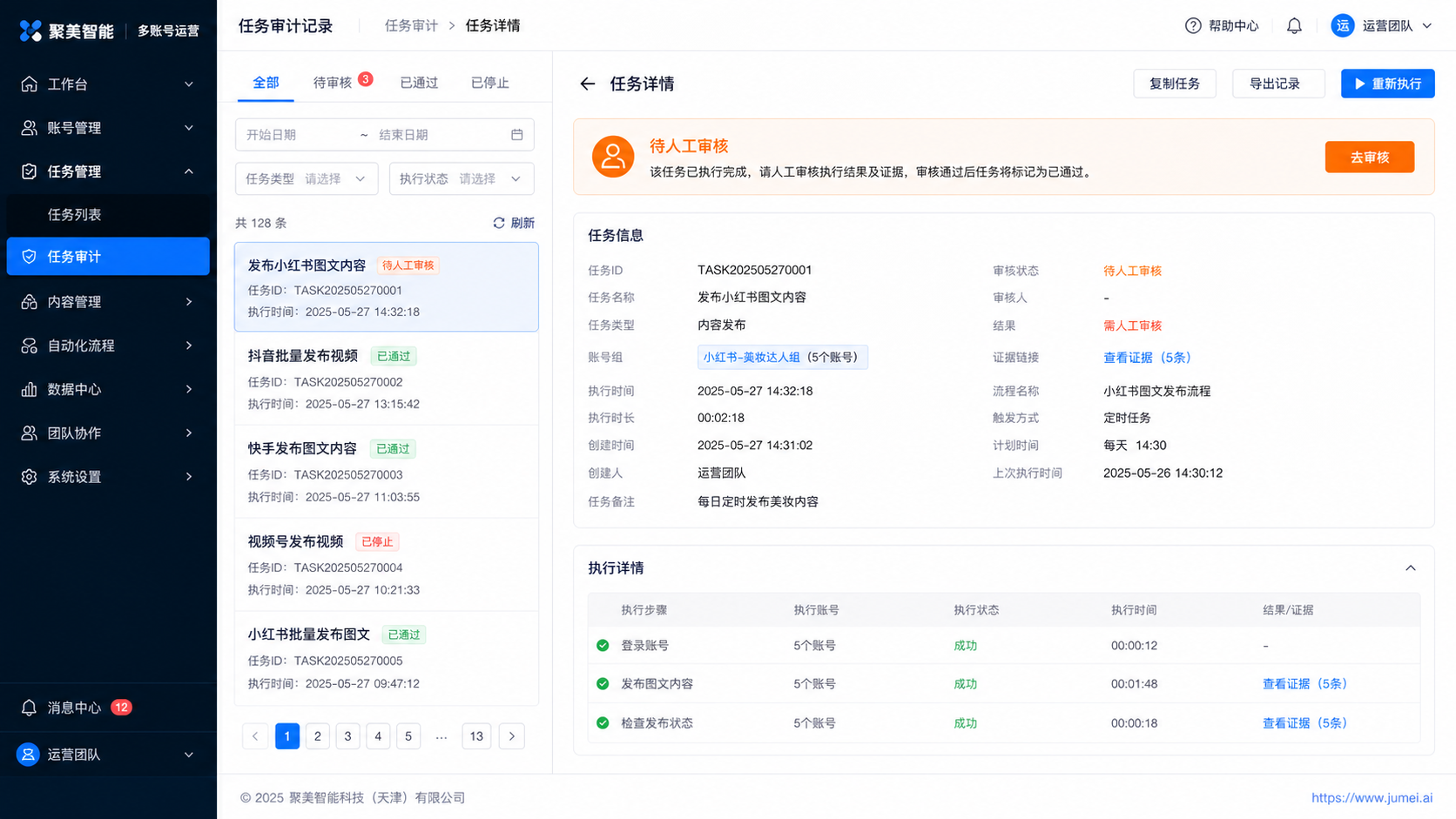Go back with the arrow beside 任务详情
The height and width of the screenshot is (819, 1456).
[588, 84]
